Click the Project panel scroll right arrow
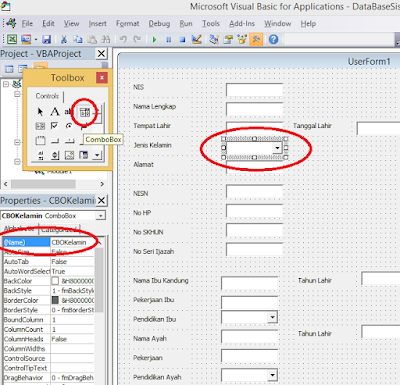400x385 pixels. coord(102,184)
